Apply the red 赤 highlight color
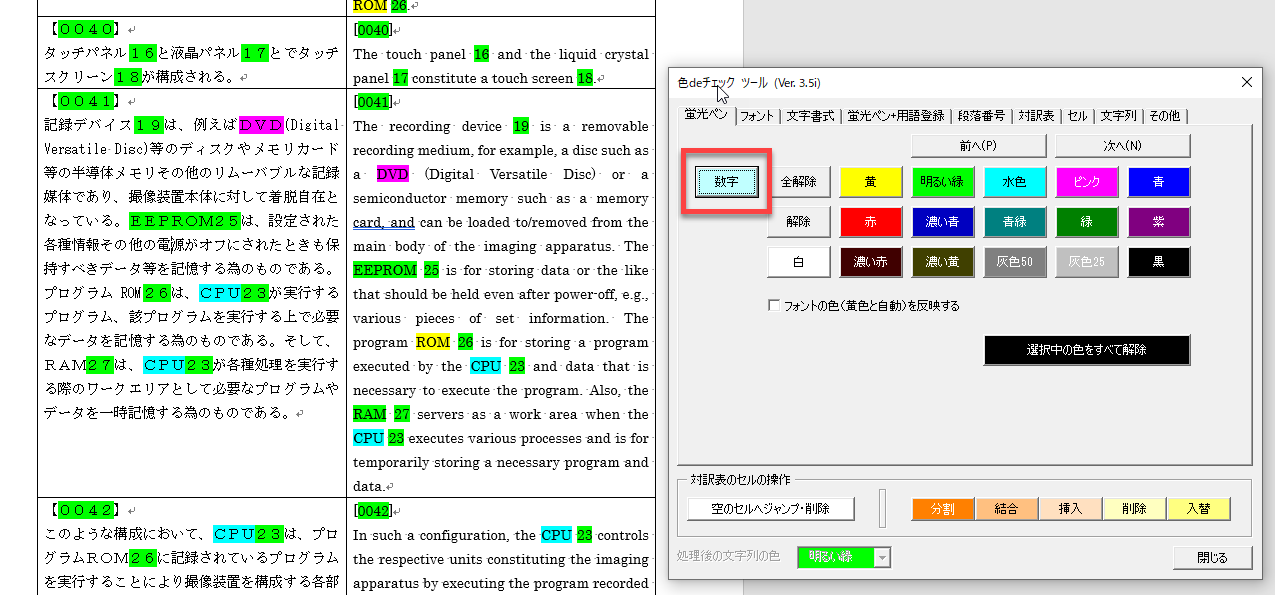This screenshot has height=595, width=1275. click(x=871, y=222)
